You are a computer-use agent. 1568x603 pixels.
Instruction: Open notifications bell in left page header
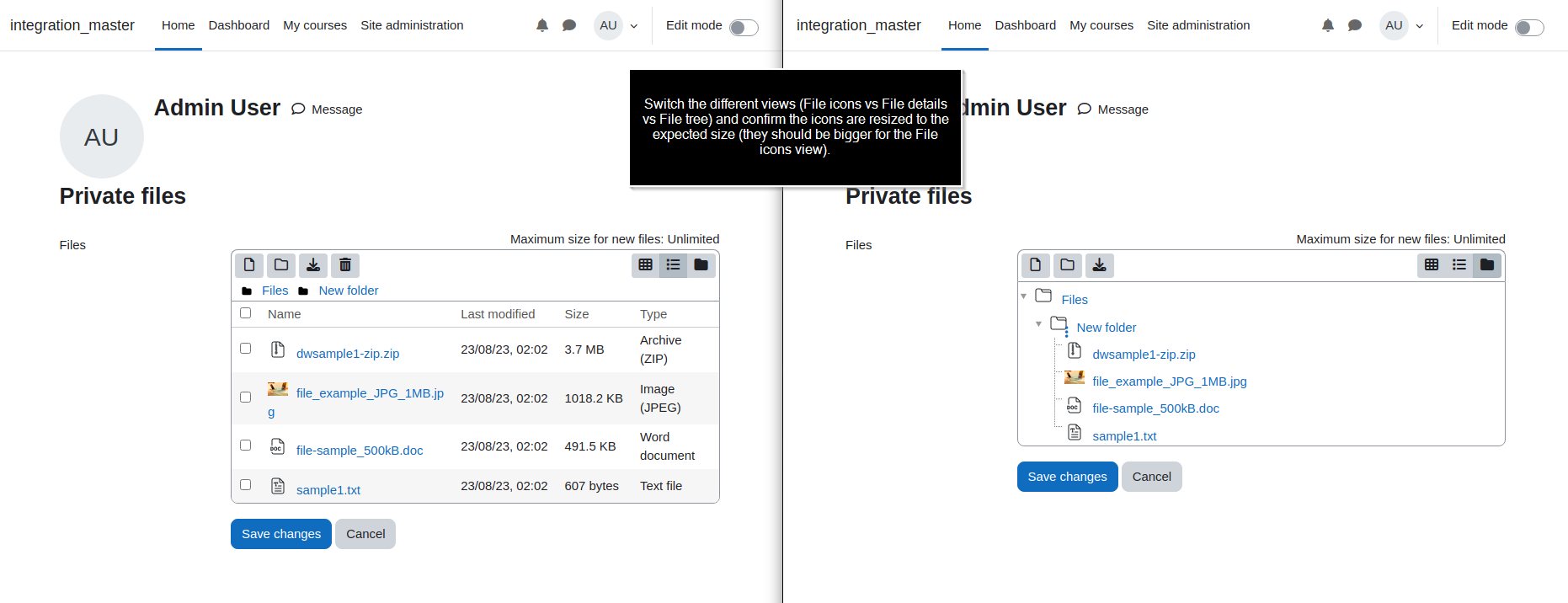tap(542, 25)
